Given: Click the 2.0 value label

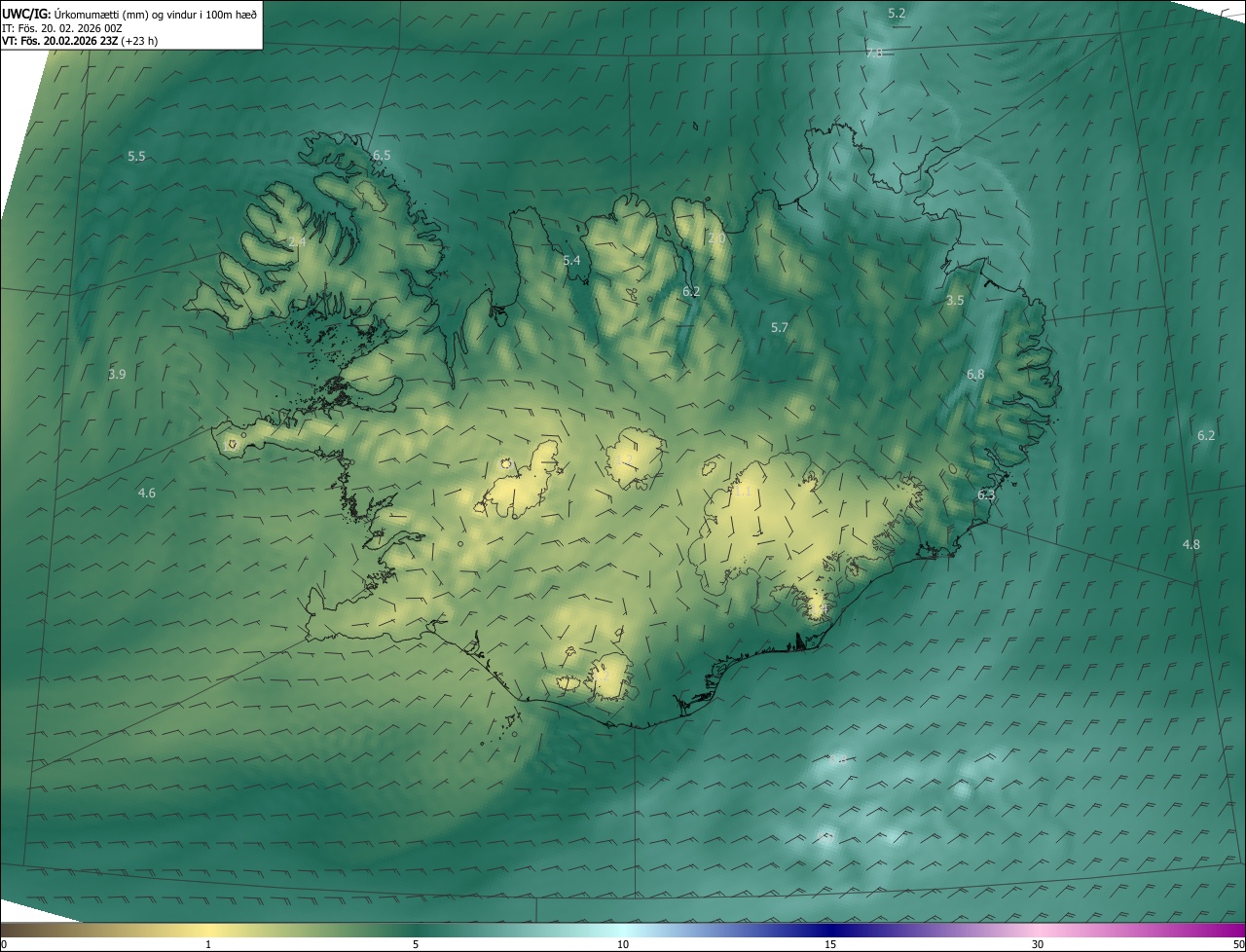Looking at the screenshot, I should (716, 238).
